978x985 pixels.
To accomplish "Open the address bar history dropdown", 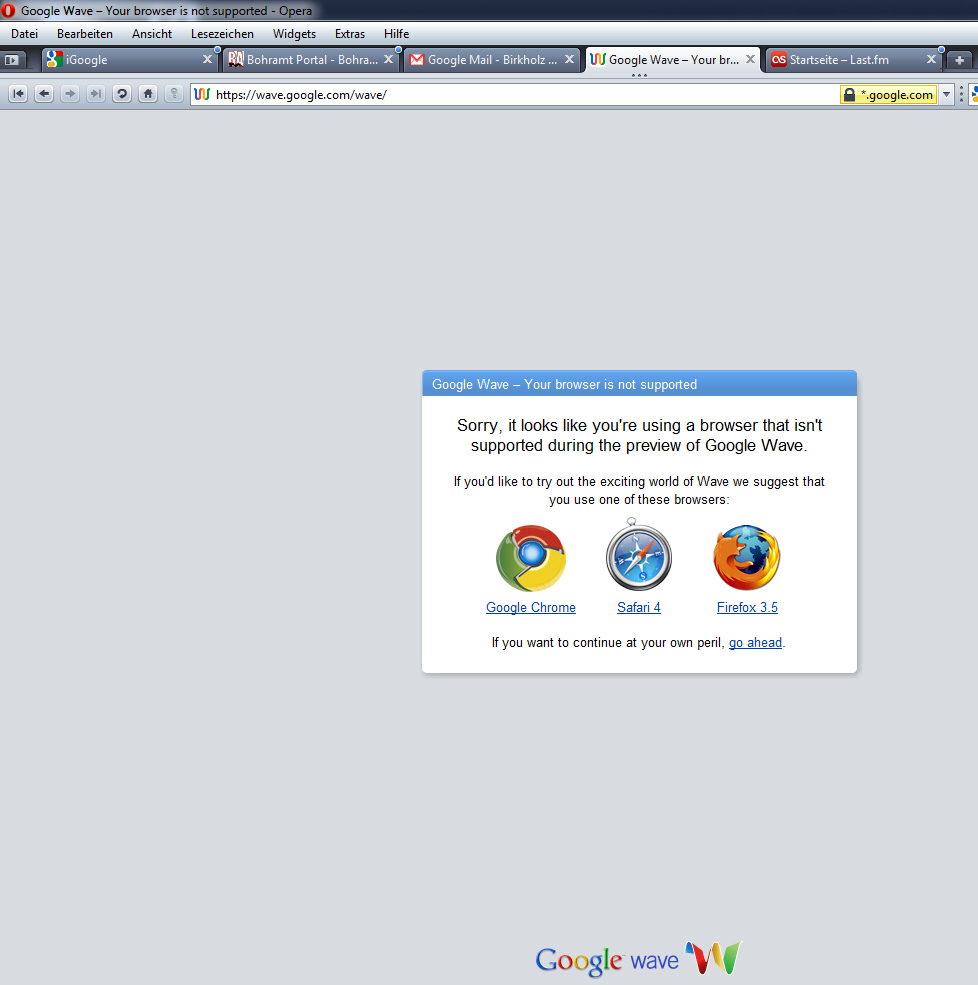I will point(946,95).
